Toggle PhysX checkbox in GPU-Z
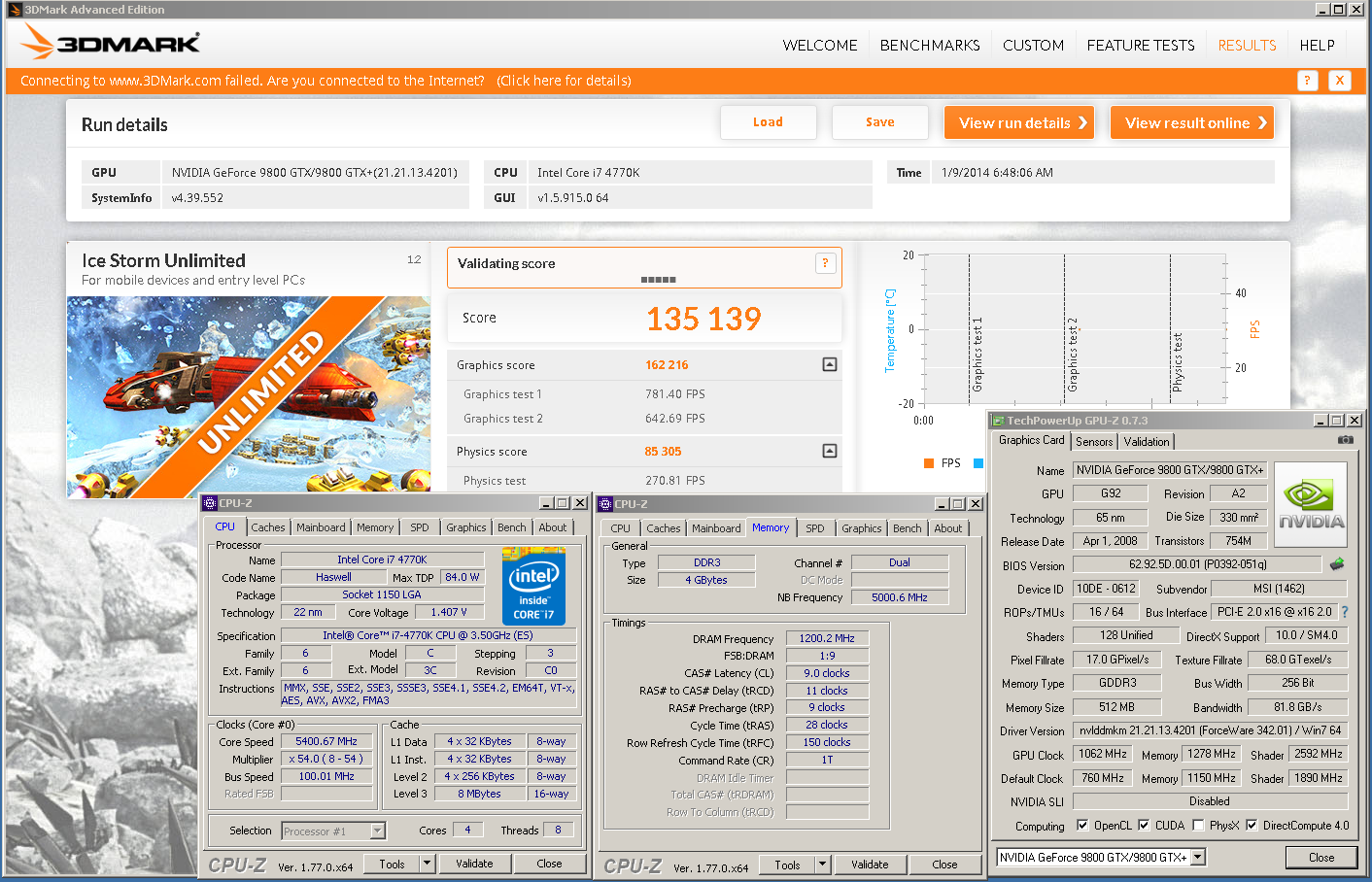Image resolution: width=1372 pixels, height=882 pixels. tap(1198, 826)
